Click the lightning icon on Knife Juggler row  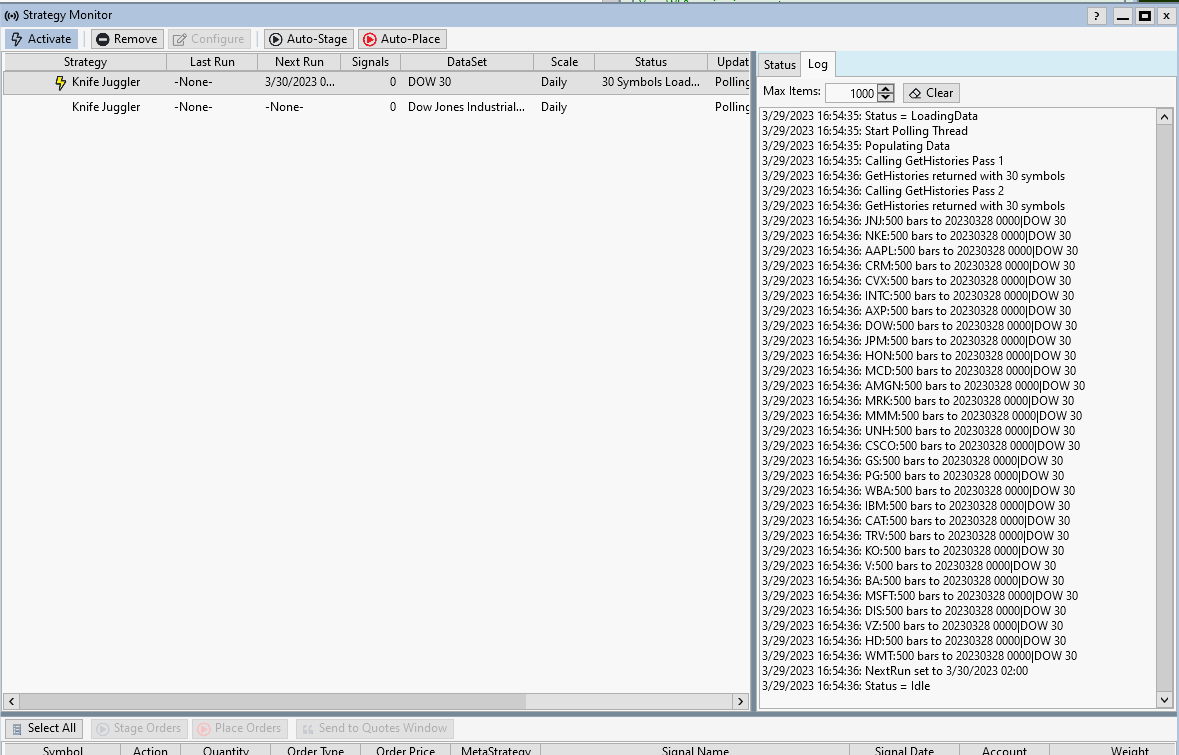[x=61, y=82]
